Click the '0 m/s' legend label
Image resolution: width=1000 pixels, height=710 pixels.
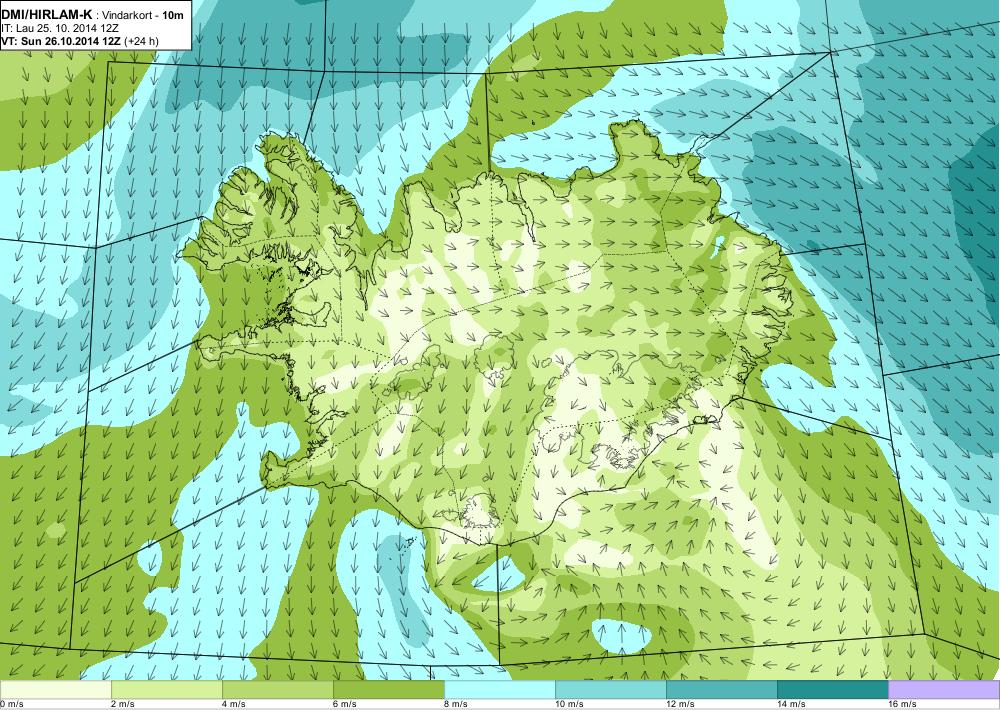[x=11, y=704]
